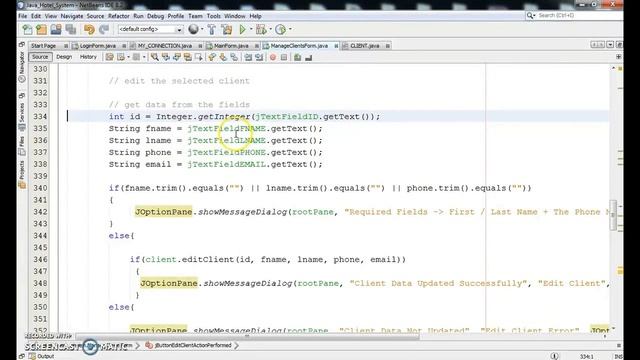The image size is (640, 360).
Task: Open the document list dropdown arrow beside tabs
Action: 610,44
